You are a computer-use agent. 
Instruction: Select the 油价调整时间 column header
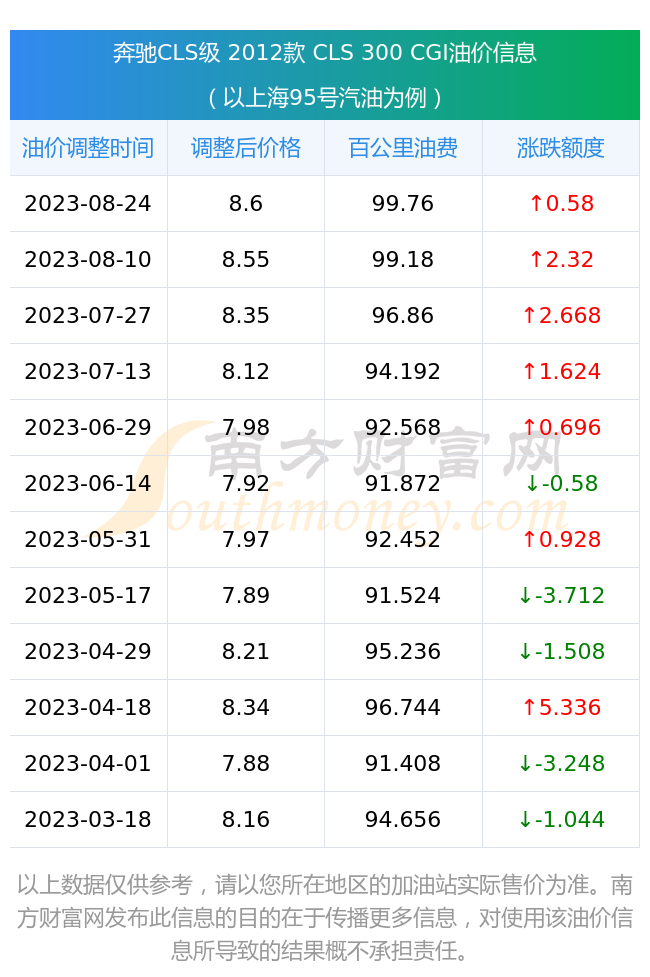point(88,148)
